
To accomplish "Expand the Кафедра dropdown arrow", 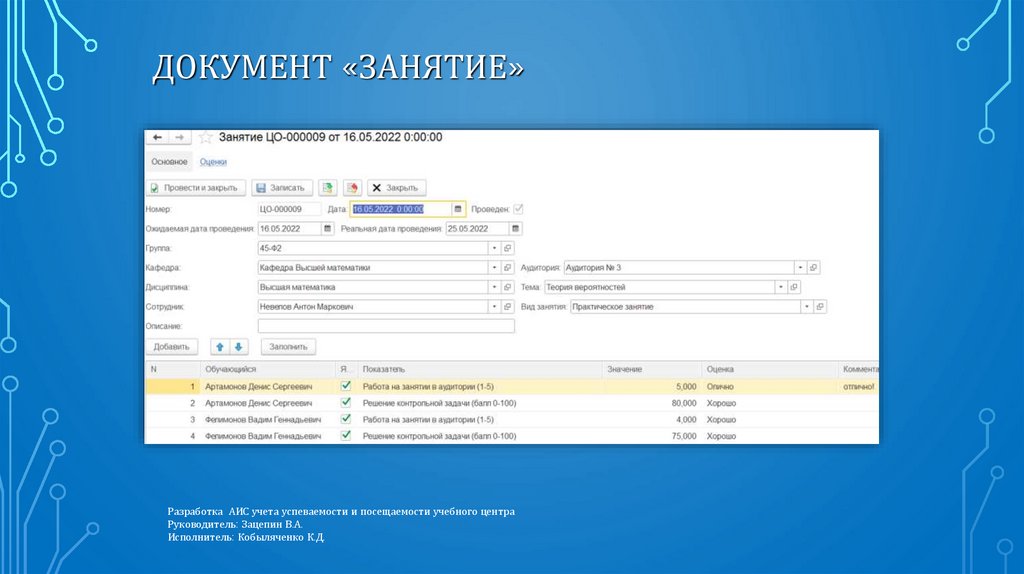I will tap(494, 268).
